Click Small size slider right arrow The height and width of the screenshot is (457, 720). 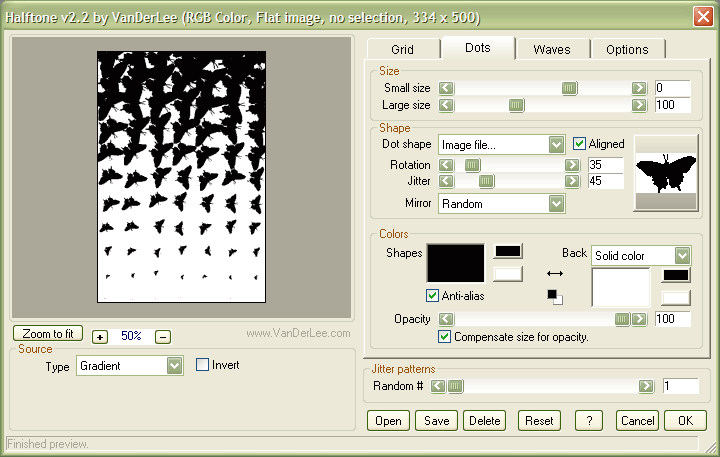(x=639, y=89)
